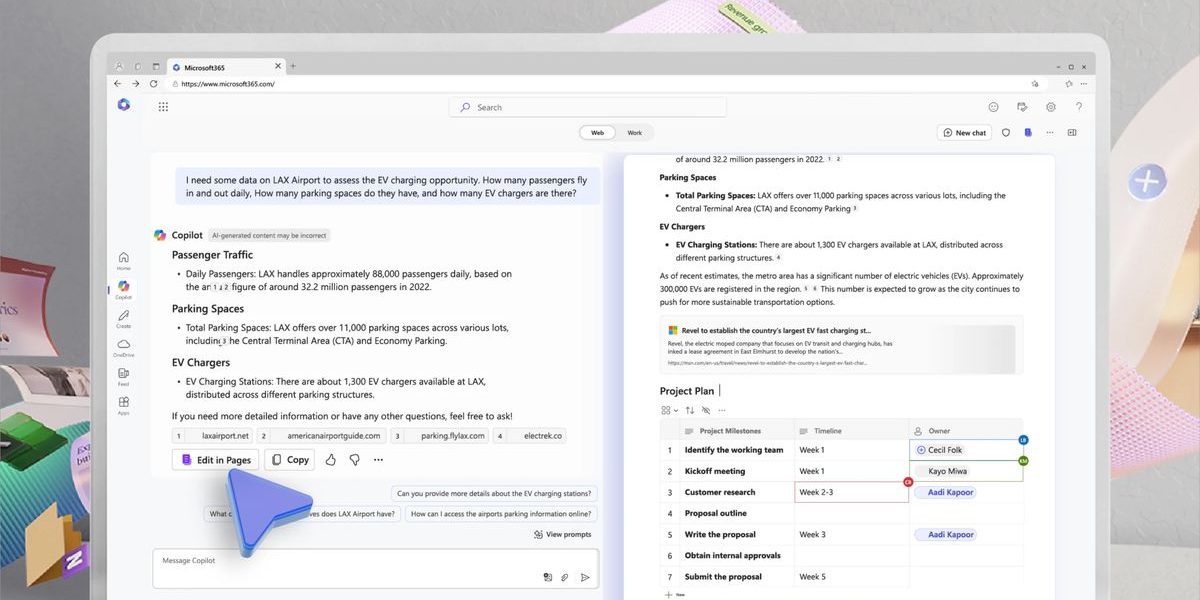Image resolution: width=1200 pixels, height=600 pixels.
Task: Click hide fields icon in table toolbar
Action: (x=705, y=410)
